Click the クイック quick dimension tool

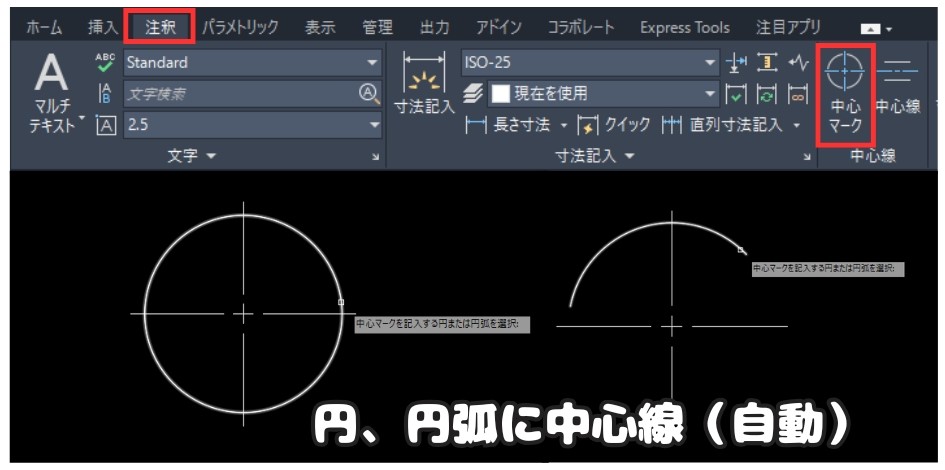[x=614, y=125]
